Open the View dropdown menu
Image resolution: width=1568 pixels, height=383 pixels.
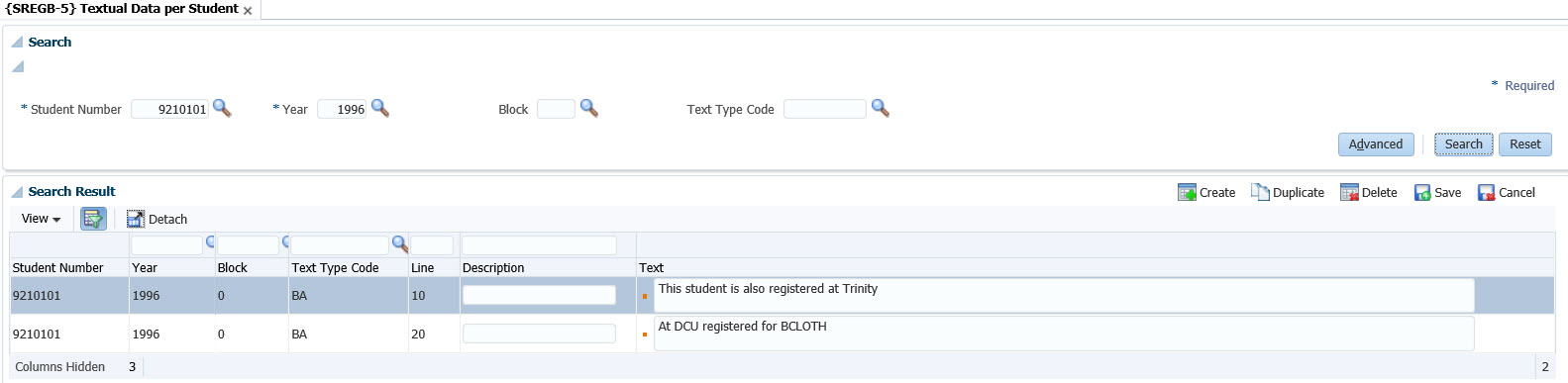pyautogui.click(x=41, y=219)
